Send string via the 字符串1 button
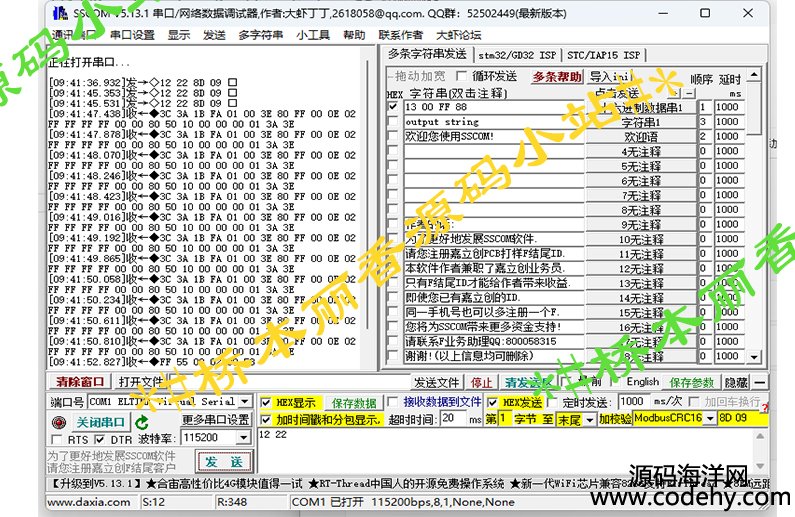The width and height of the screenshot is (795, 517). click(x=641, y=122)
